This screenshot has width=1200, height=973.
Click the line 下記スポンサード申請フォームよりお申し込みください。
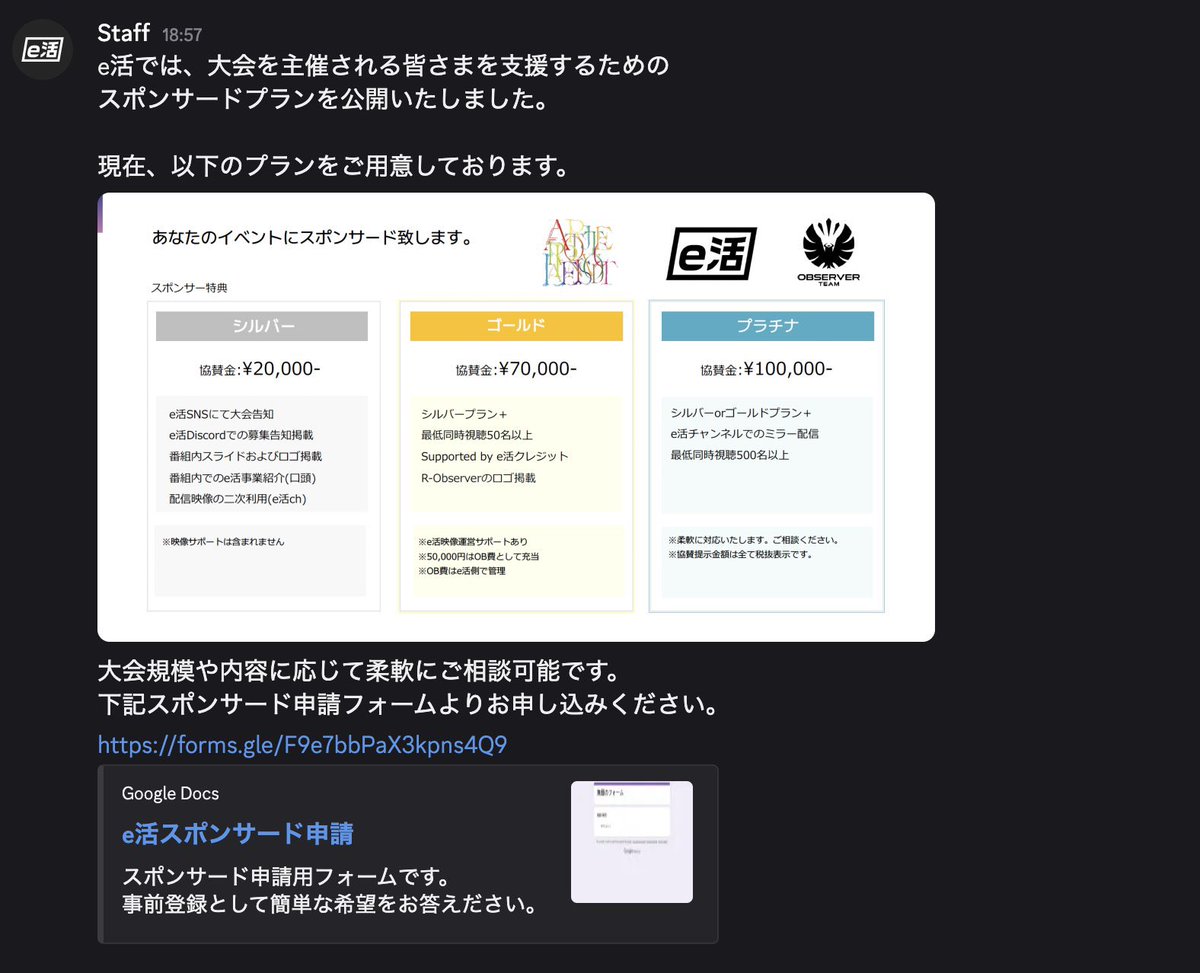tap(409, 704)
